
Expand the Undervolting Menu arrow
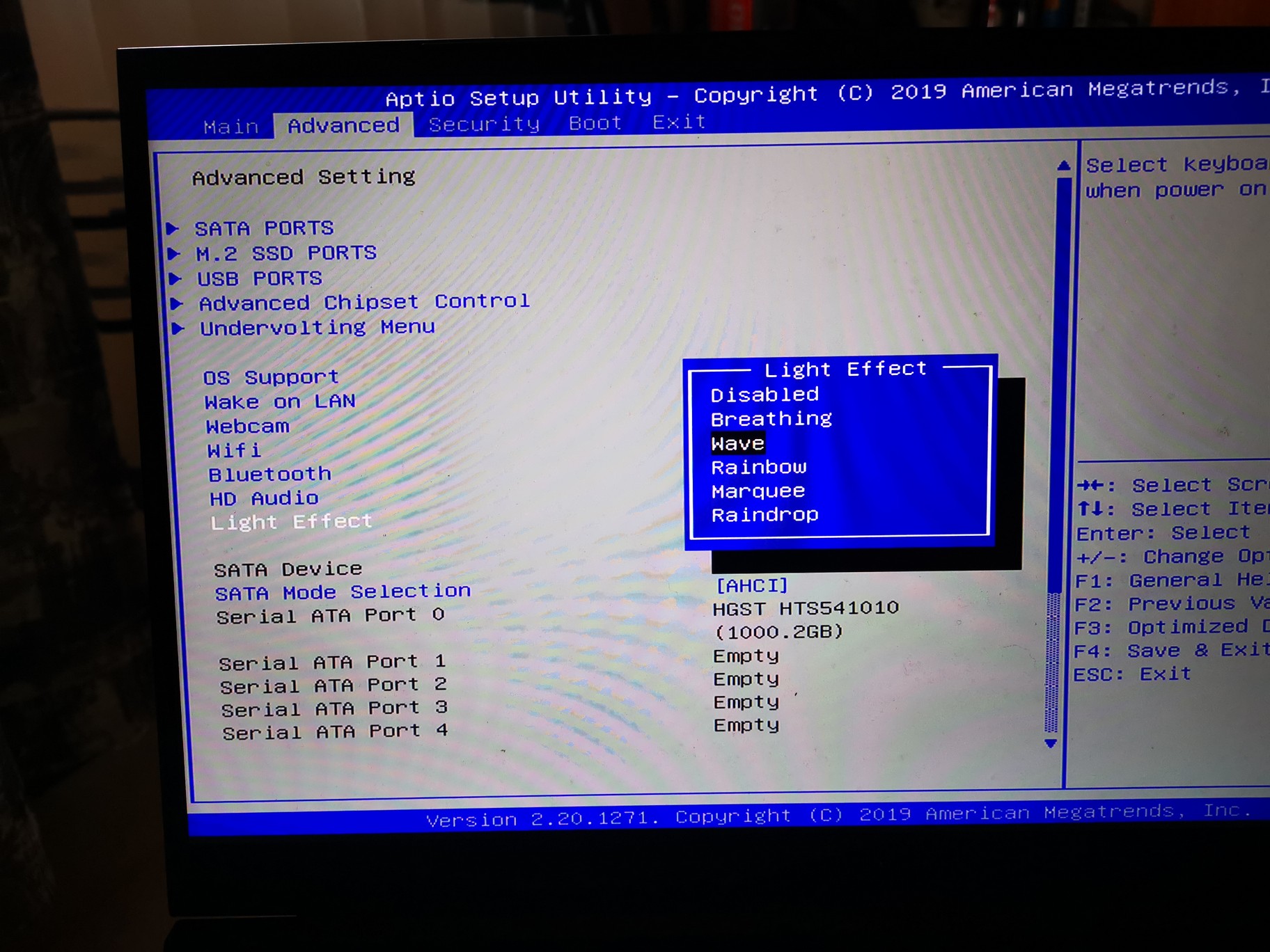tap(178, 328)
